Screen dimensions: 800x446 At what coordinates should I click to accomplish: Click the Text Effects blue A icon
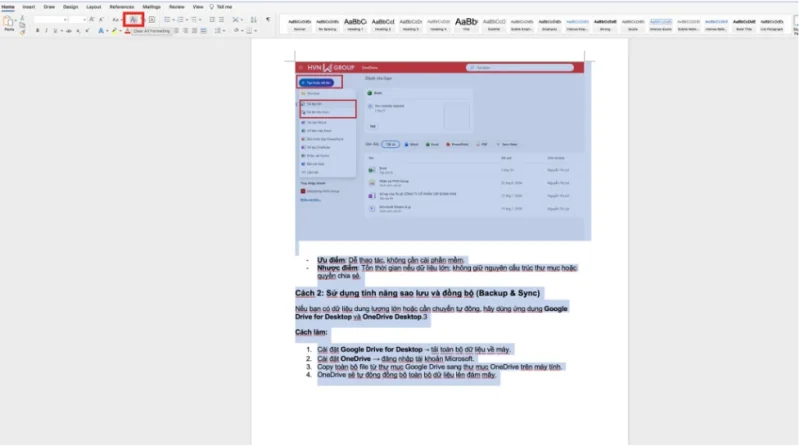101,31
